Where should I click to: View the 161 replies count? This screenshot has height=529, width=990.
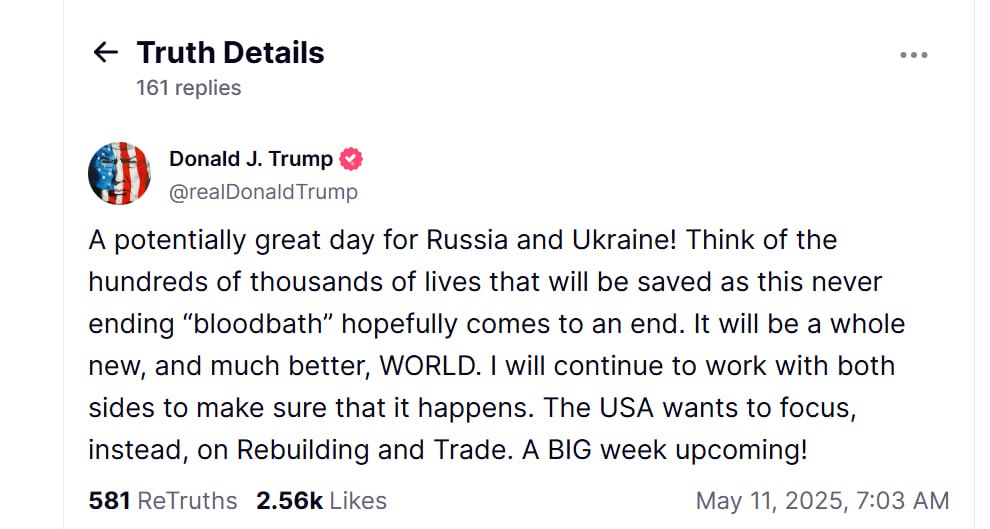(x=189, y=88)
